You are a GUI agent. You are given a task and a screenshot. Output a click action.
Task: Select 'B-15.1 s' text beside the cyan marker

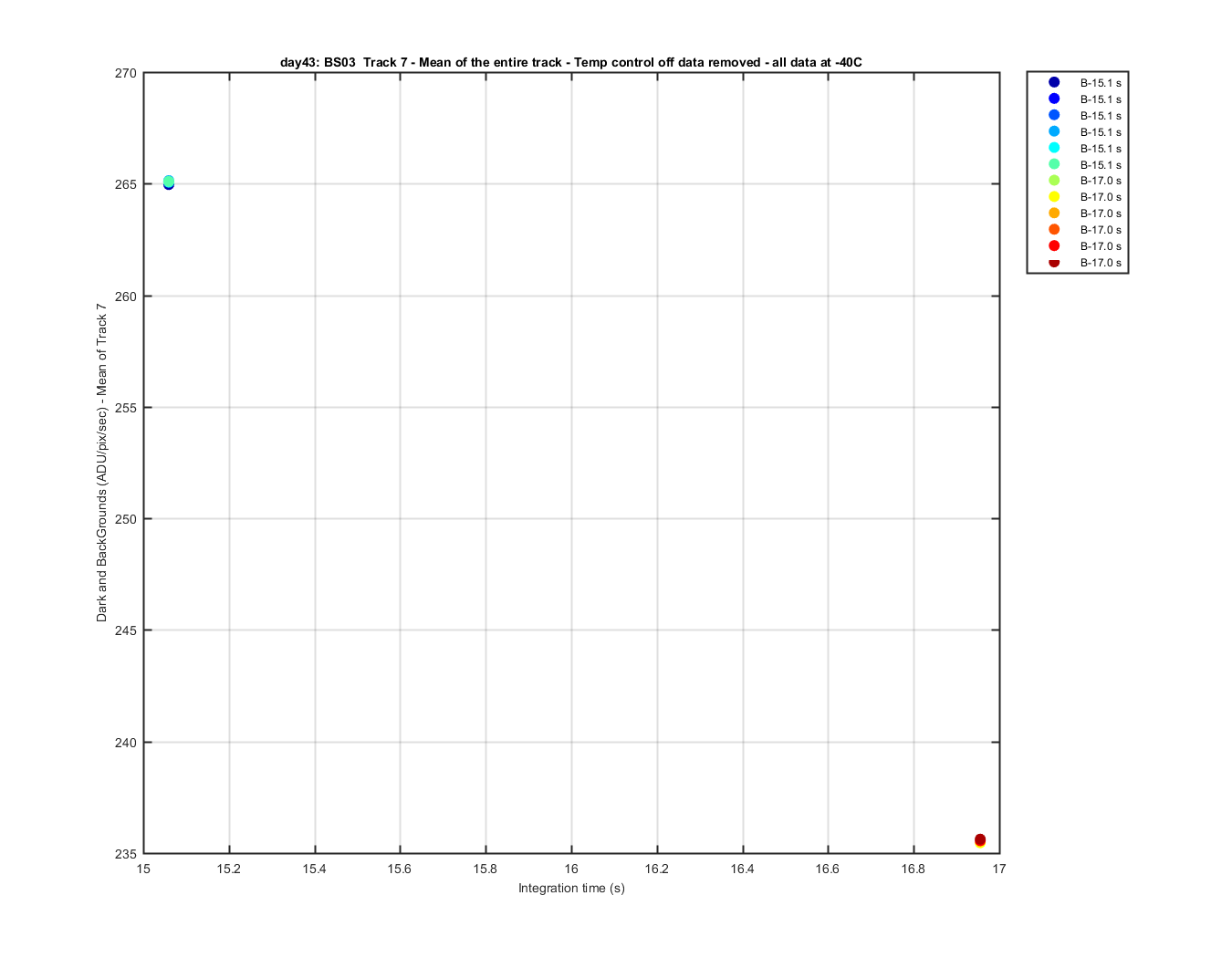[x=1101, y=149]
